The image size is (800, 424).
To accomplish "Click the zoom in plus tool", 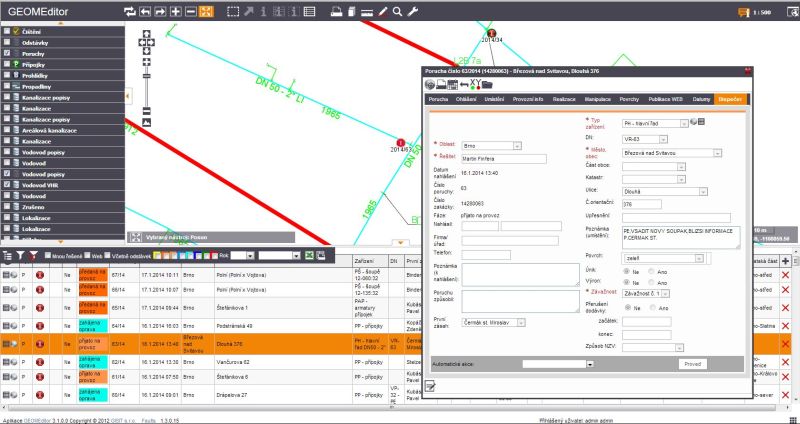I will [176, 11].
